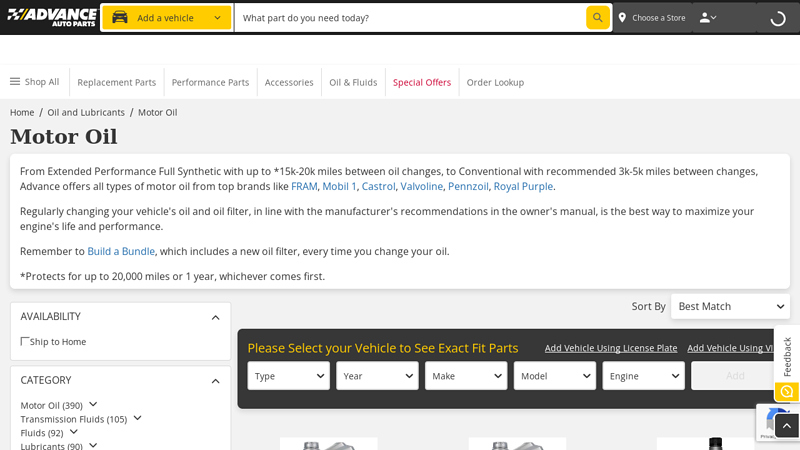Image resolution: width=800 pixels, height=450 pixels.
Task: Open the Castrol brand link
Action: (x=379, y=186)
